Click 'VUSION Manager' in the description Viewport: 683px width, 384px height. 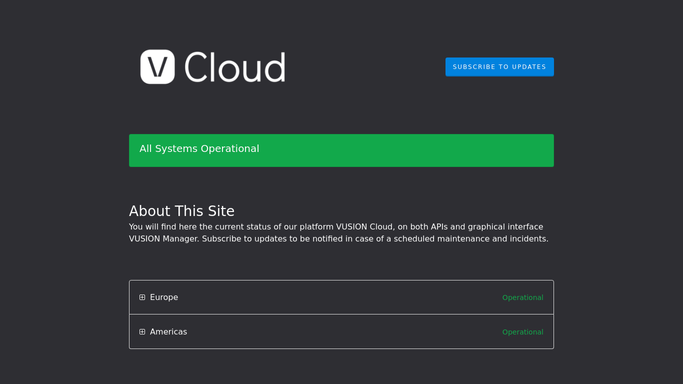click(x=163, y=239)
